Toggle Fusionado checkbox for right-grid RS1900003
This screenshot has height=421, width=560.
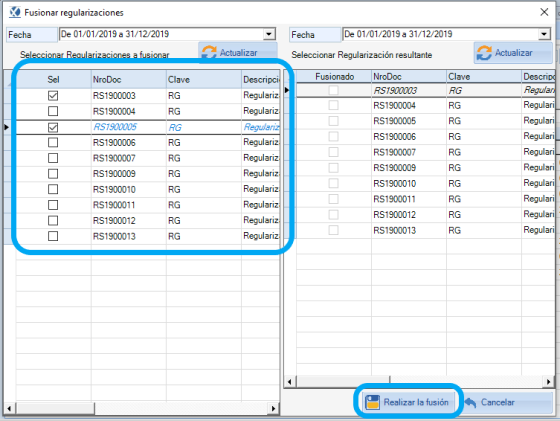click(x=334, y=90)
